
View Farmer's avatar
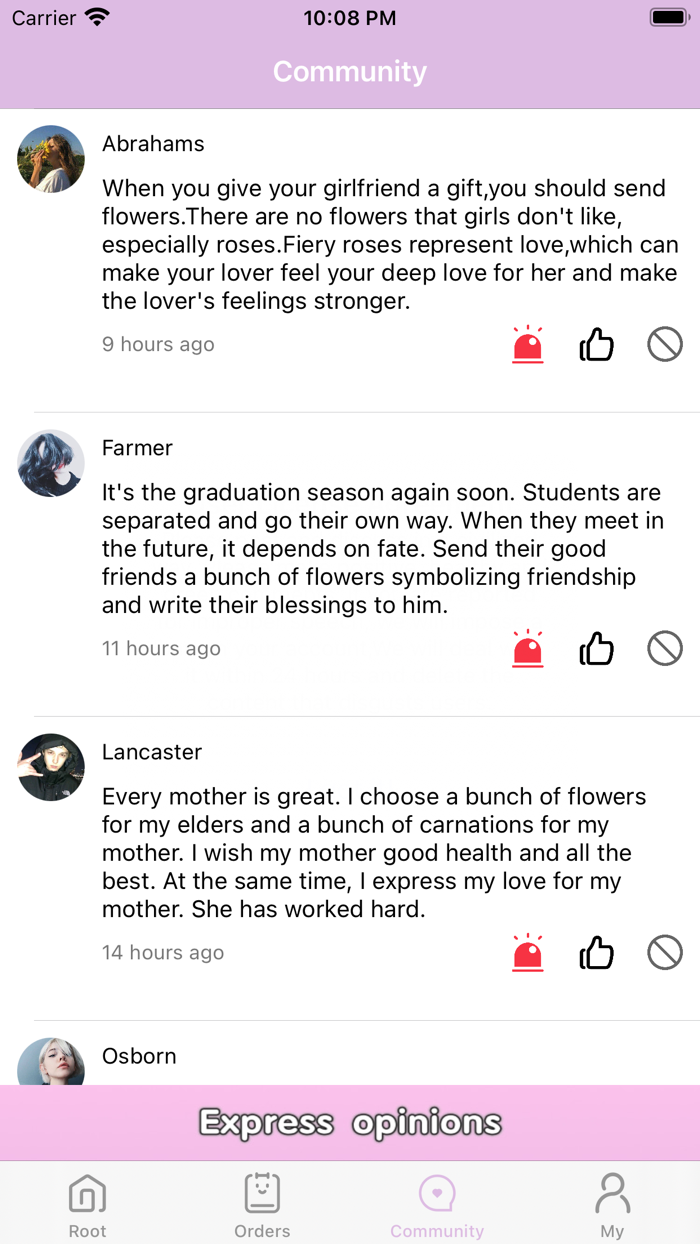pyautogui.click(x=51, y=463)
